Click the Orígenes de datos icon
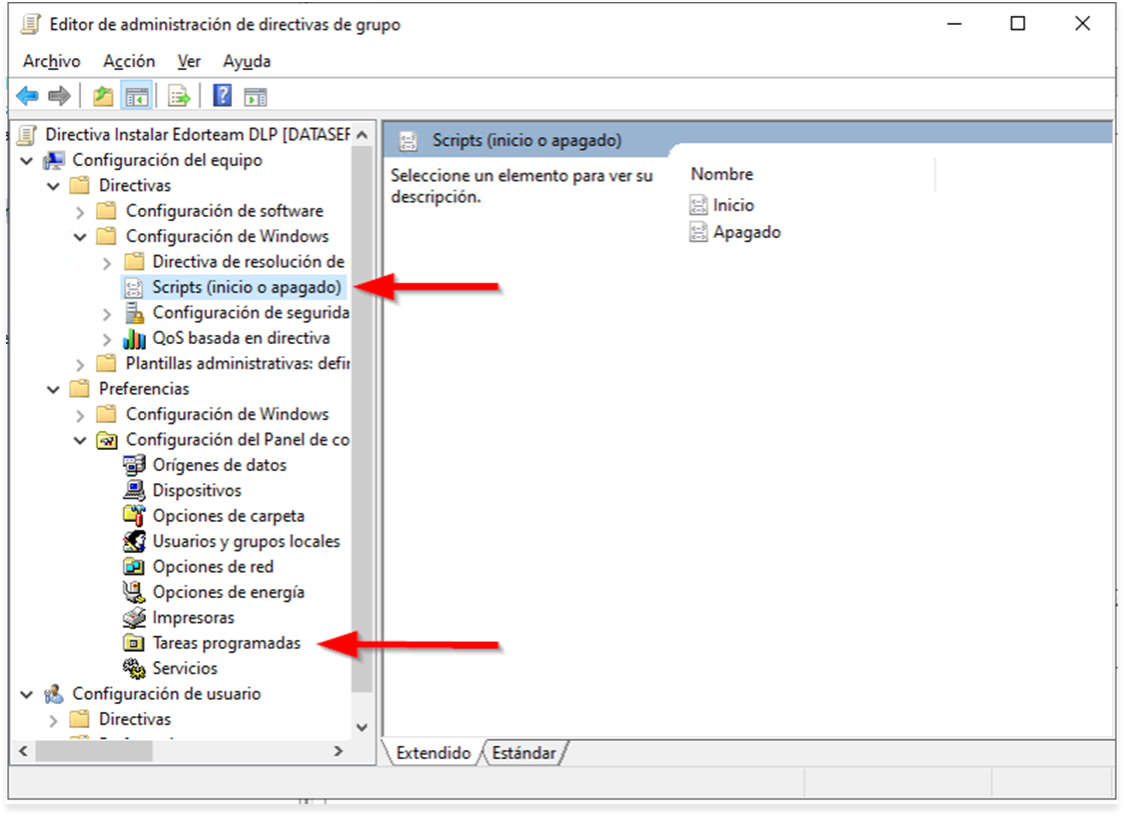The height and width of the screenshot is (816, 1124). pyautogui.click(x=134, y=465)
